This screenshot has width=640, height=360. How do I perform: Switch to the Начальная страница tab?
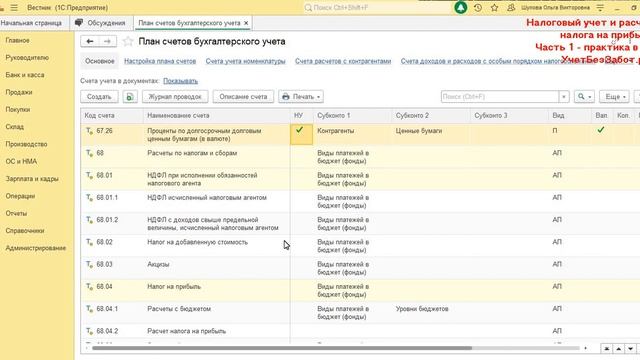[x=31, y=23]
